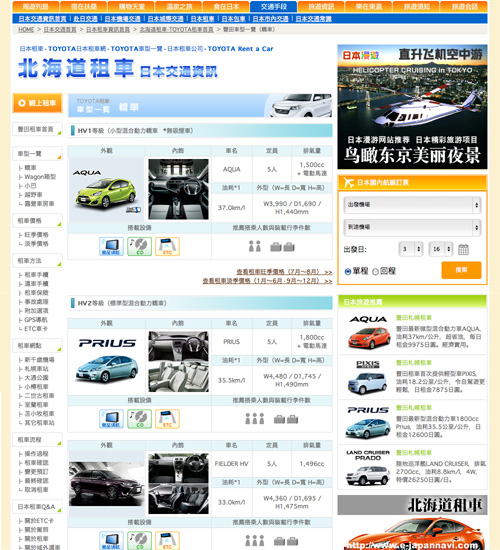The height and width of the screenshot is (550, 500).
Task: Click AQUA row ETC equipment icon
Action: pyautogui.click(x=167, y=246)
